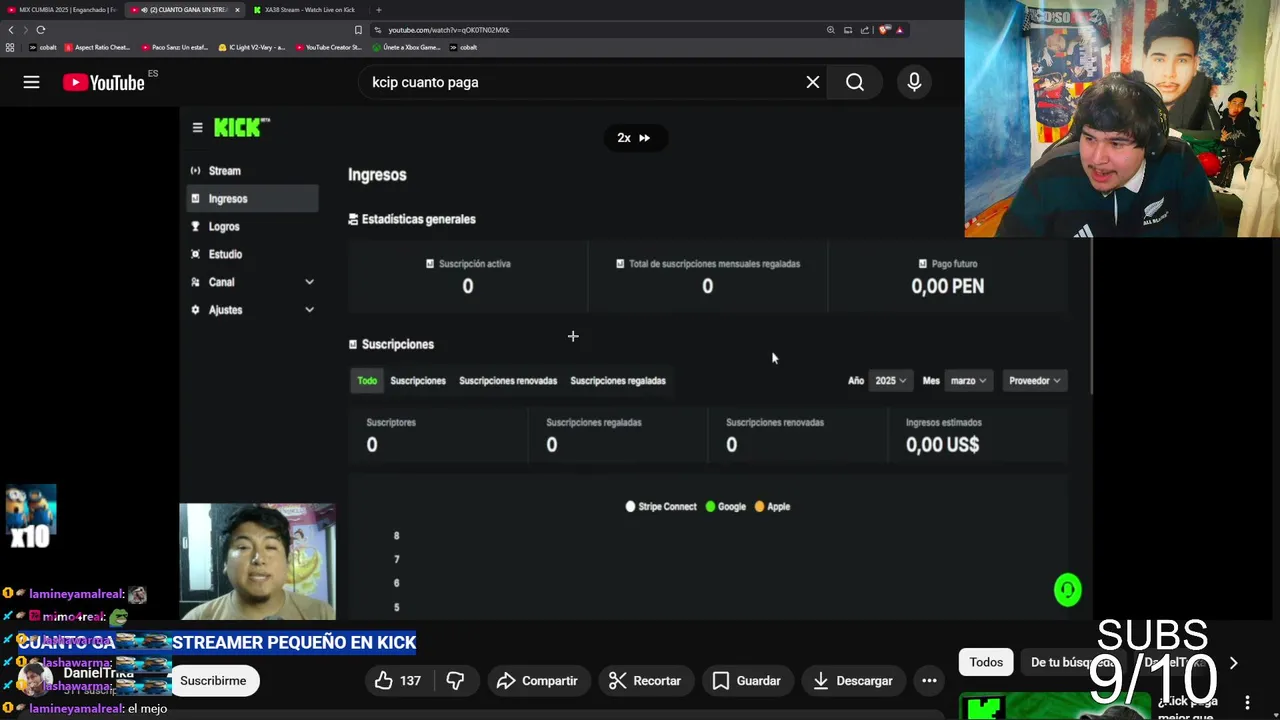This screenshot has height=720, width=1280.
Task: Open a new browser tab
Action: click(x=378, y=10)
